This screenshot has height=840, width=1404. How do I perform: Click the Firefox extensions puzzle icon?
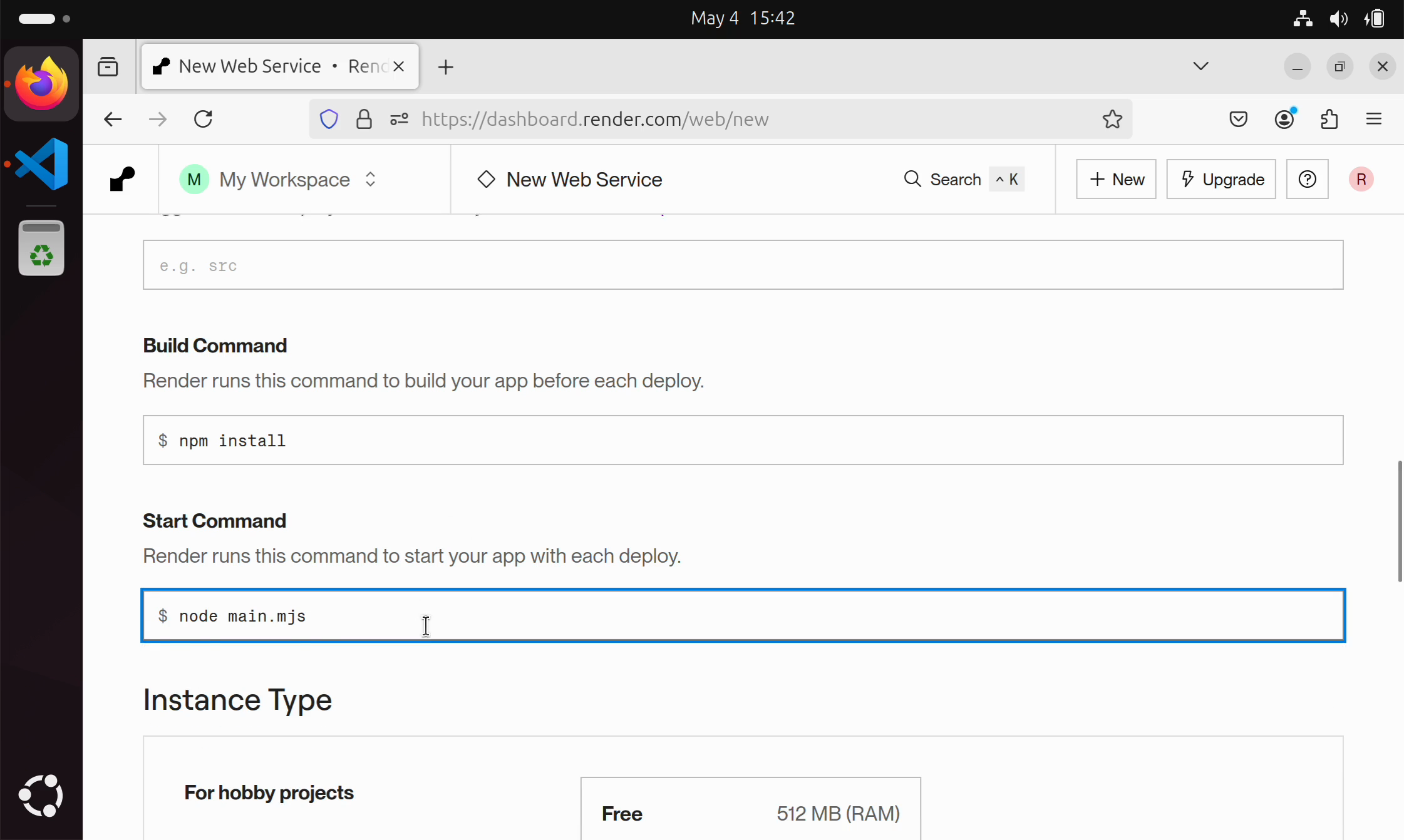tap(1329, 119)
